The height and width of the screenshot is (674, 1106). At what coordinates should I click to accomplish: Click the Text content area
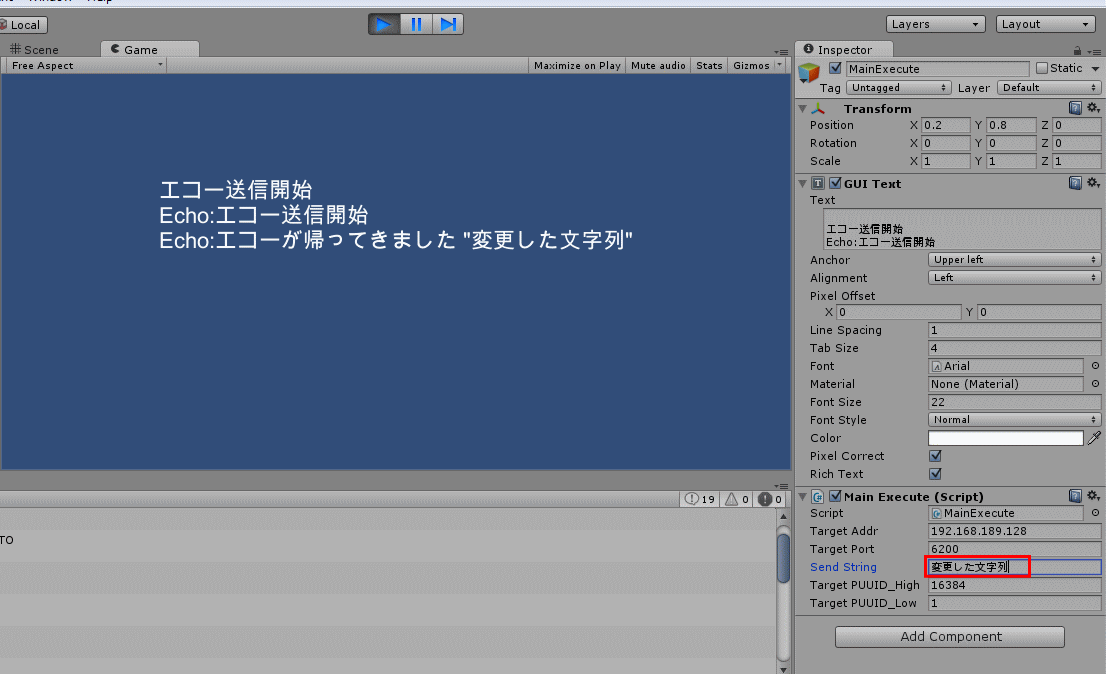[962, 228]
